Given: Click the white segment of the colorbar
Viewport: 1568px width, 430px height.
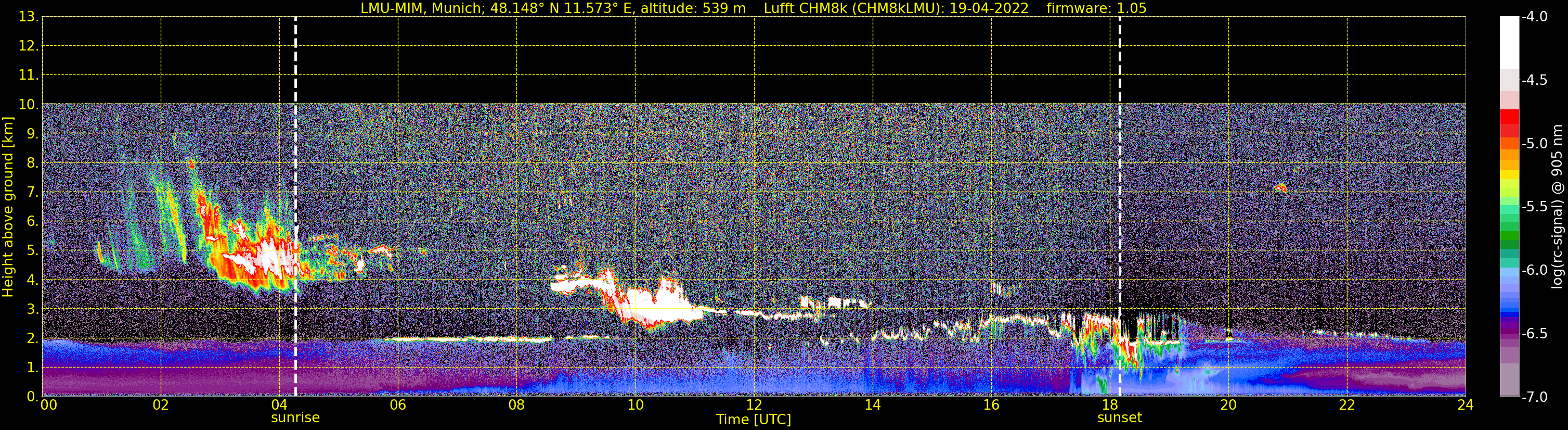Looking at the screenshot, I should (1510, 43).
